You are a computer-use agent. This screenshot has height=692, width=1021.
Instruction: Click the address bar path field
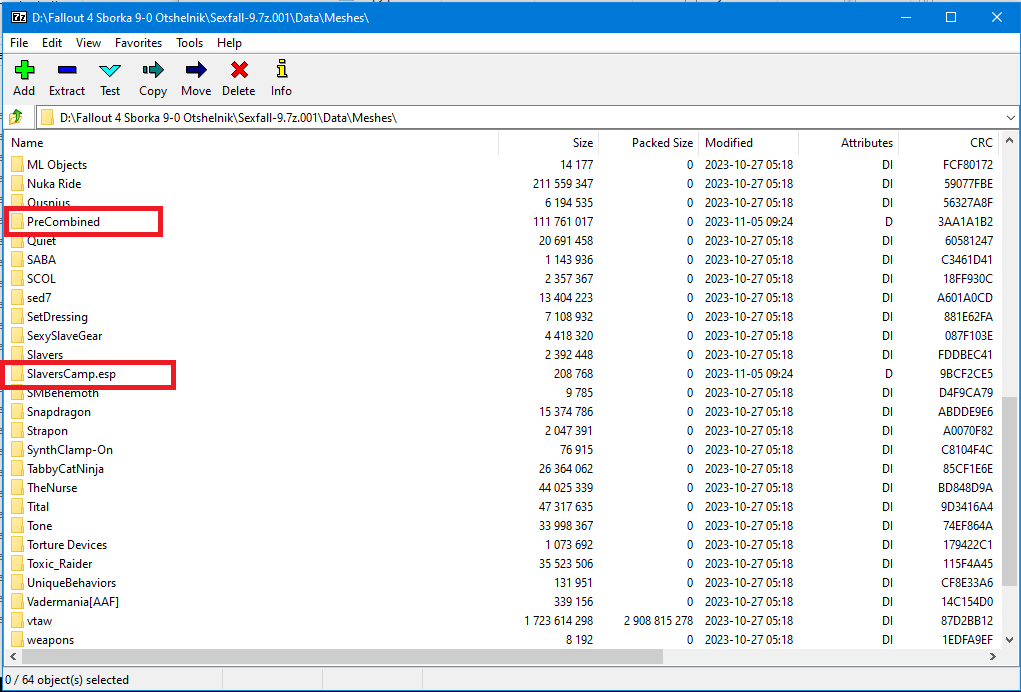point(500,118)
